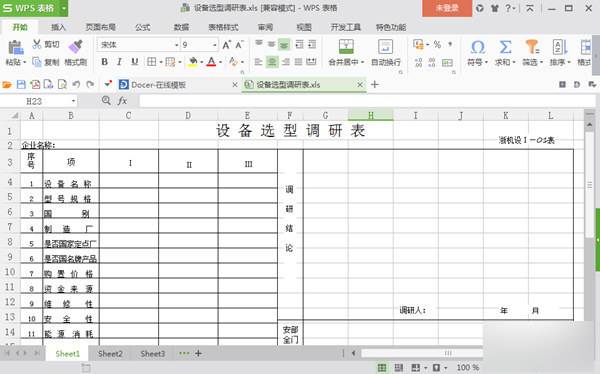Switch to the Sheet3 worksheet tab
This screenshot has height=374, width=600.
pyautogui.click(x=153, y=354)
